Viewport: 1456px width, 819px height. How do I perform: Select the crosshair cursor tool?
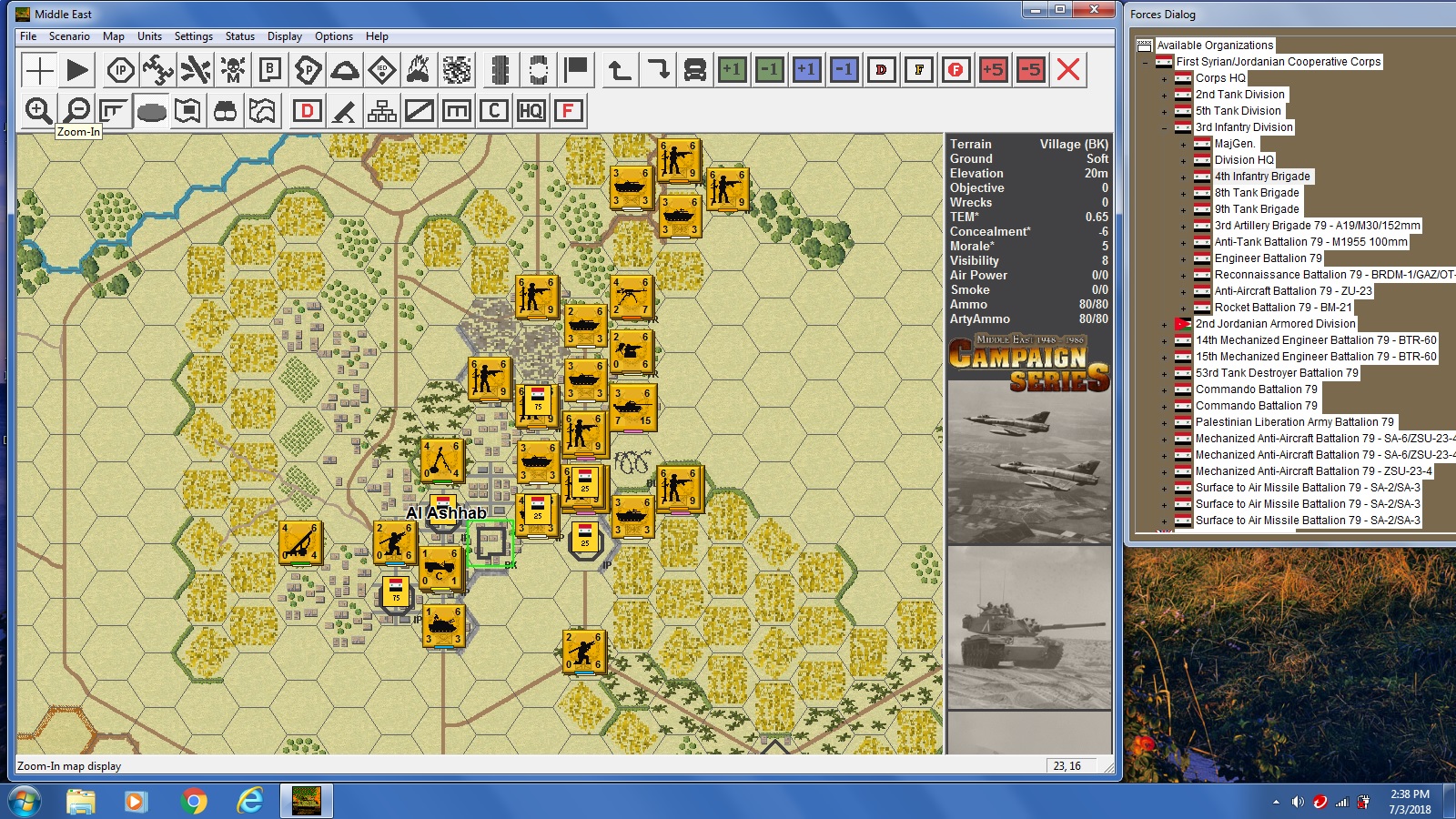[x=39, y=69]
